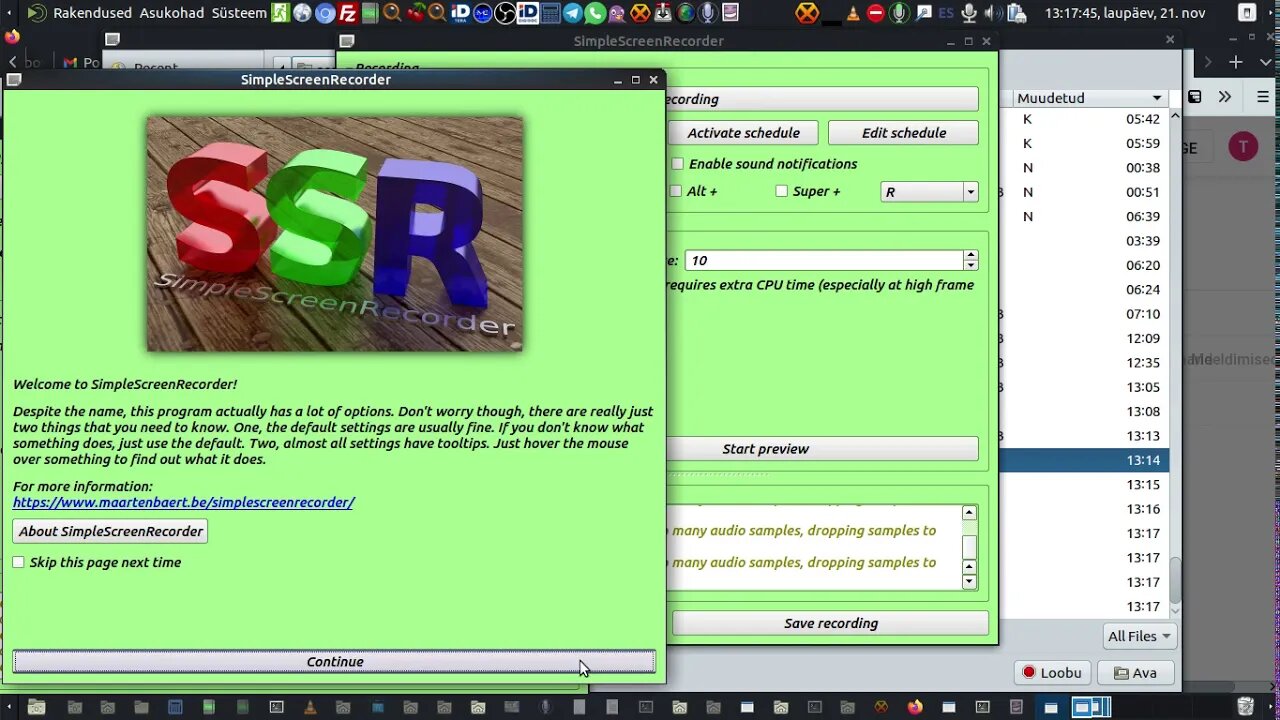Select the file row modified 05:42
1280x720 pixels.
tap(1085, 119)
